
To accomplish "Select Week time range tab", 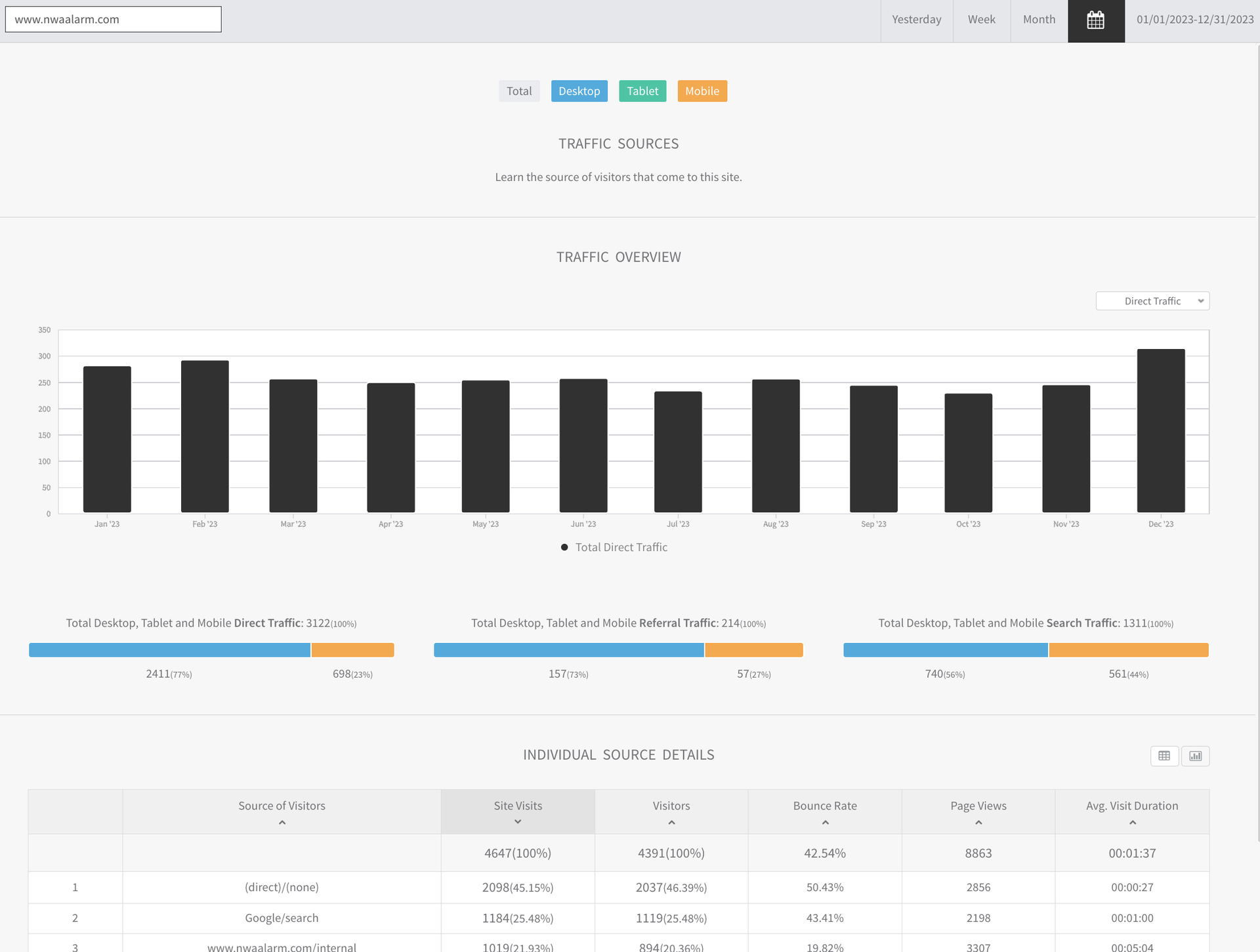I will [x=981, y=20].
